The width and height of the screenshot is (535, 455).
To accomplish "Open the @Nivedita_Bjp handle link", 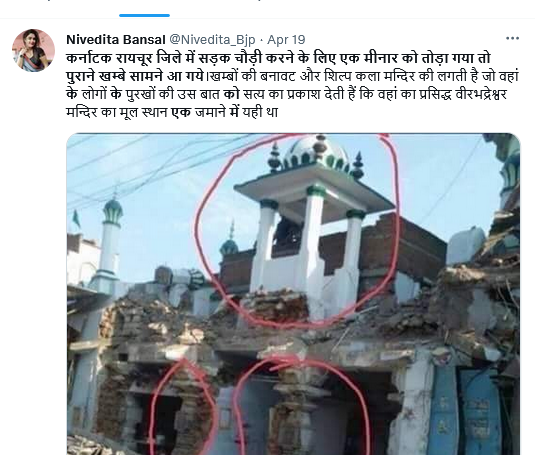I will (x=212, y=40).
